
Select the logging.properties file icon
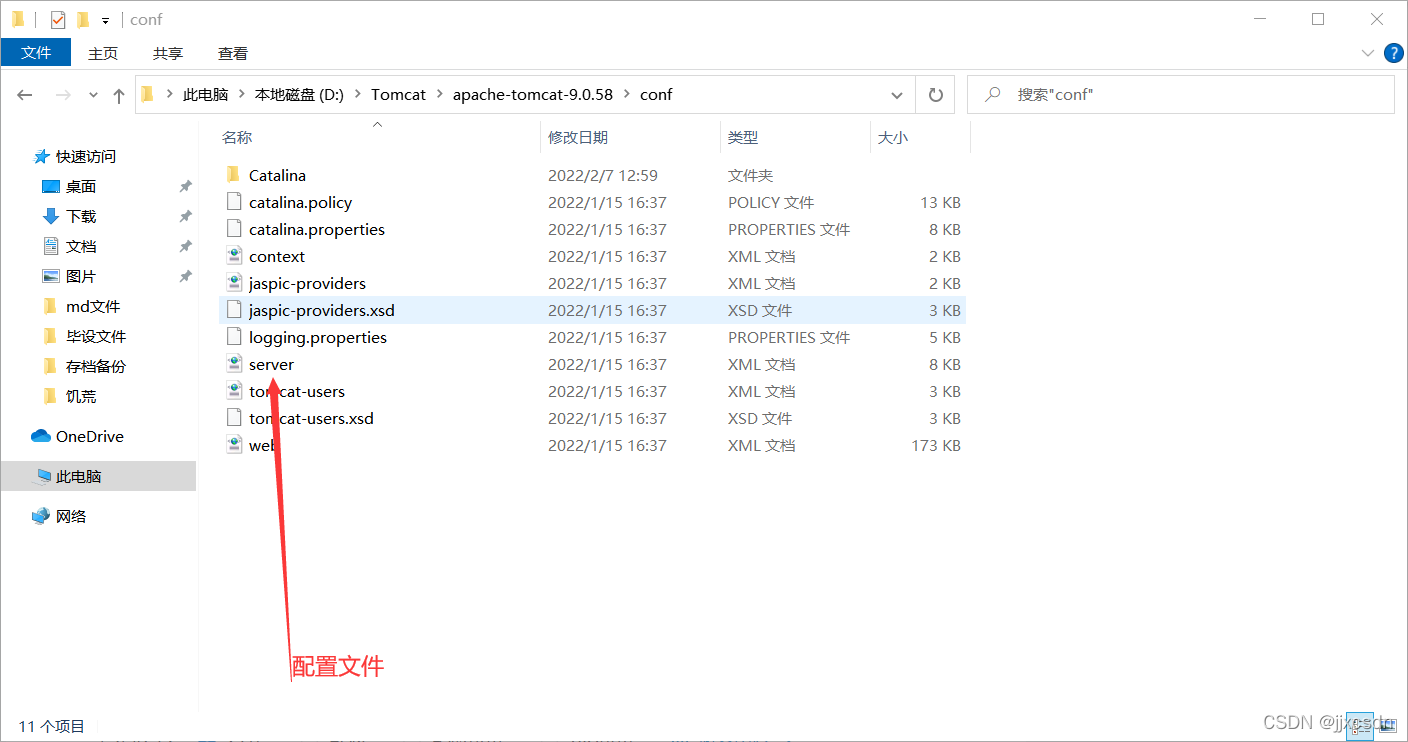pyautogui.click(x=234, y=337)
